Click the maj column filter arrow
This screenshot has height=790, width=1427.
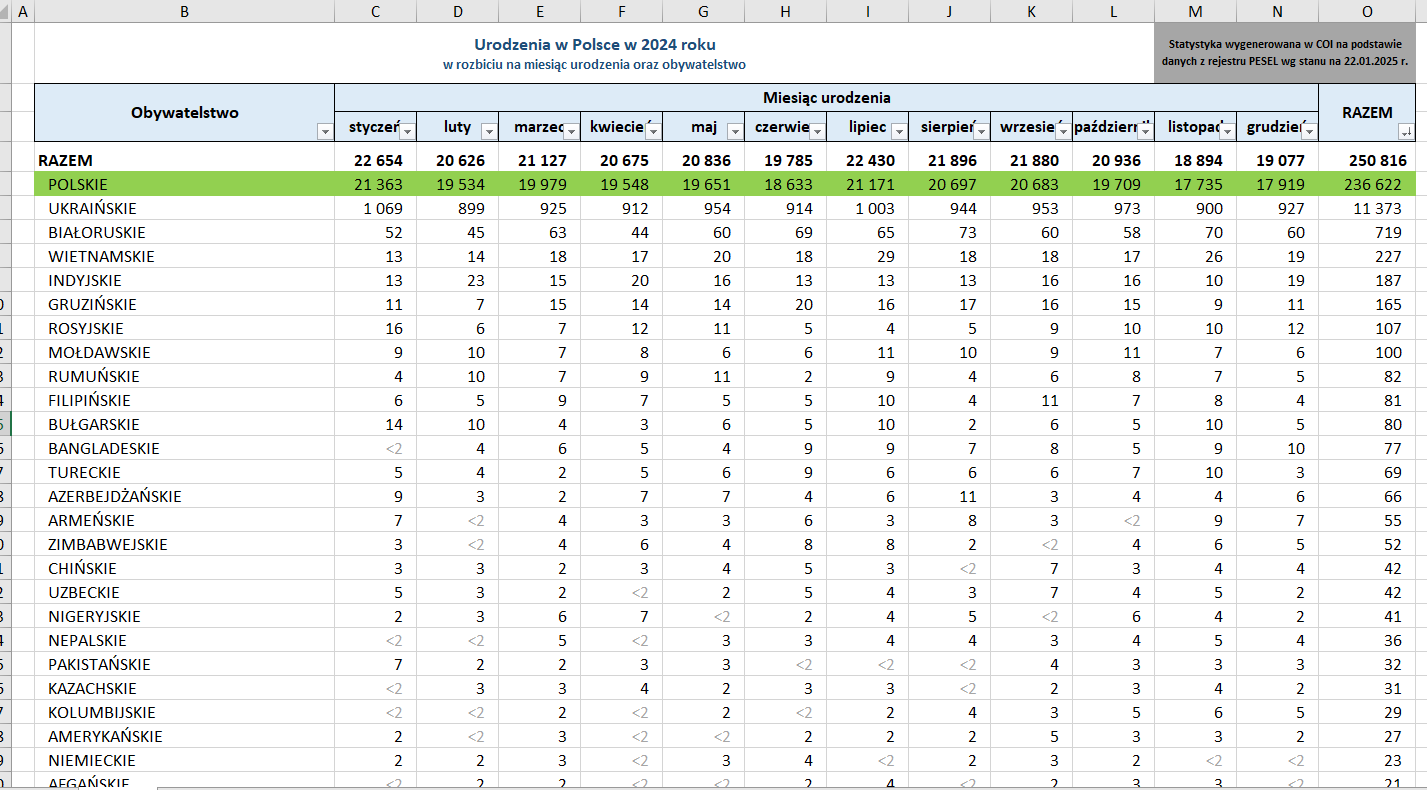tap(735, 131)
